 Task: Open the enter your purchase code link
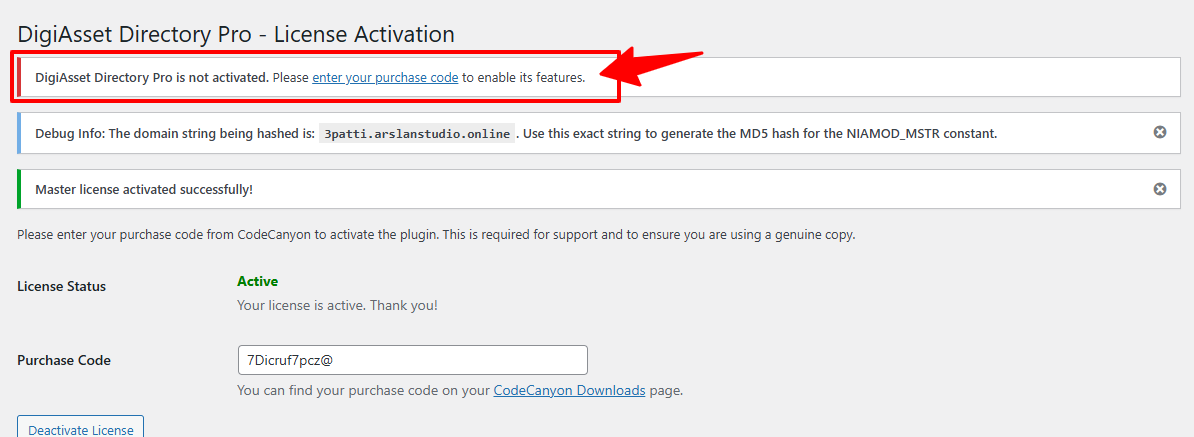click(x=385, y=77)
